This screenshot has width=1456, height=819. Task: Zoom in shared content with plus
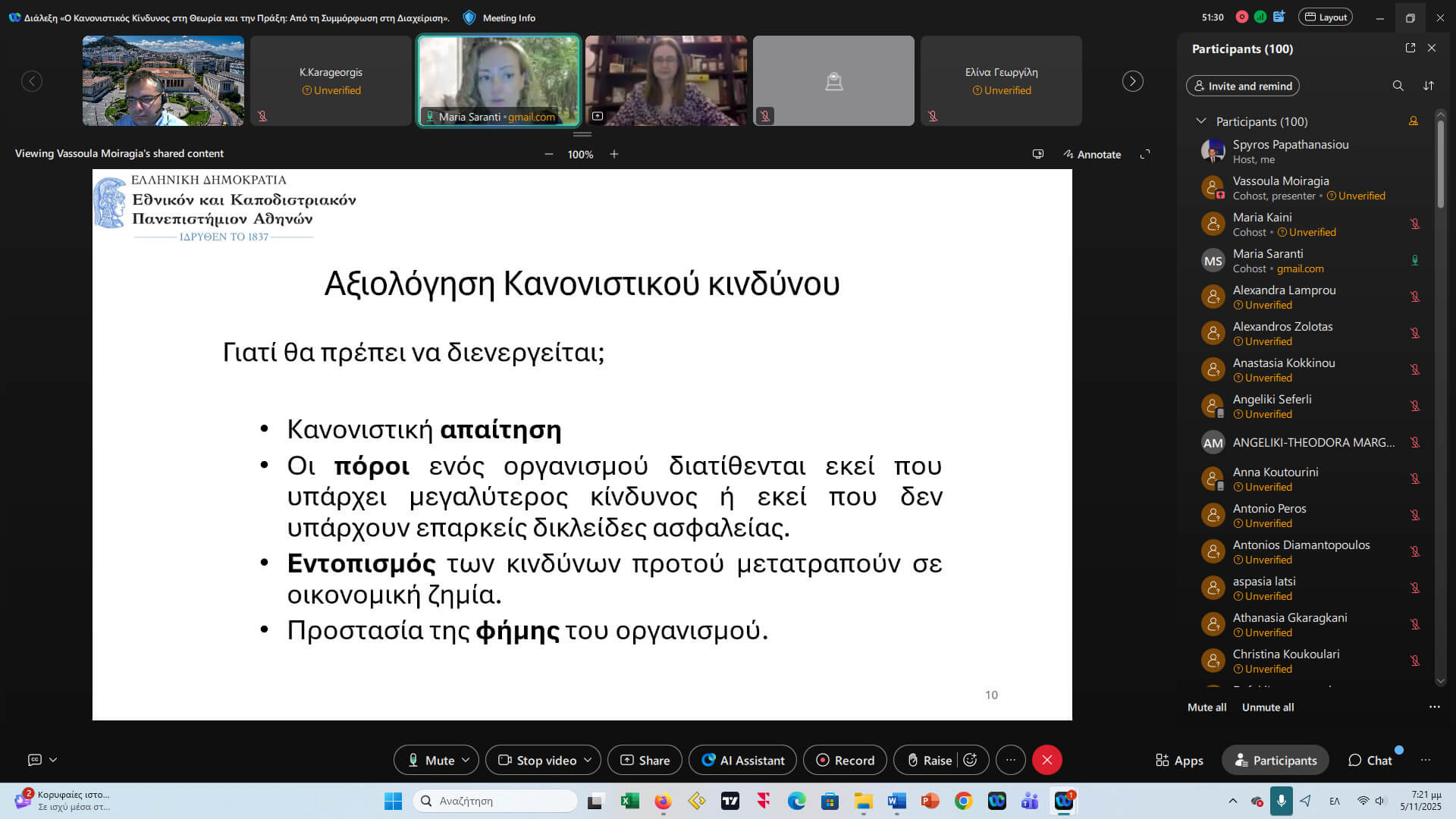(x=614, y=154)
